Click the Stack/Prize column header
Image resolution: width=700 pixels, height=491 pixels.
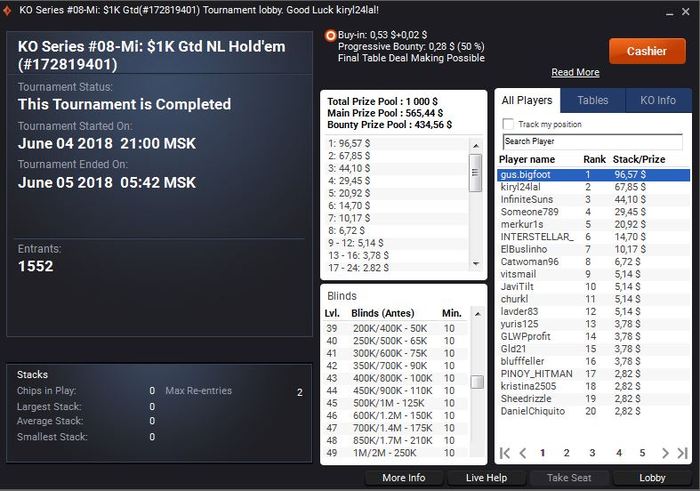(639, 159)
